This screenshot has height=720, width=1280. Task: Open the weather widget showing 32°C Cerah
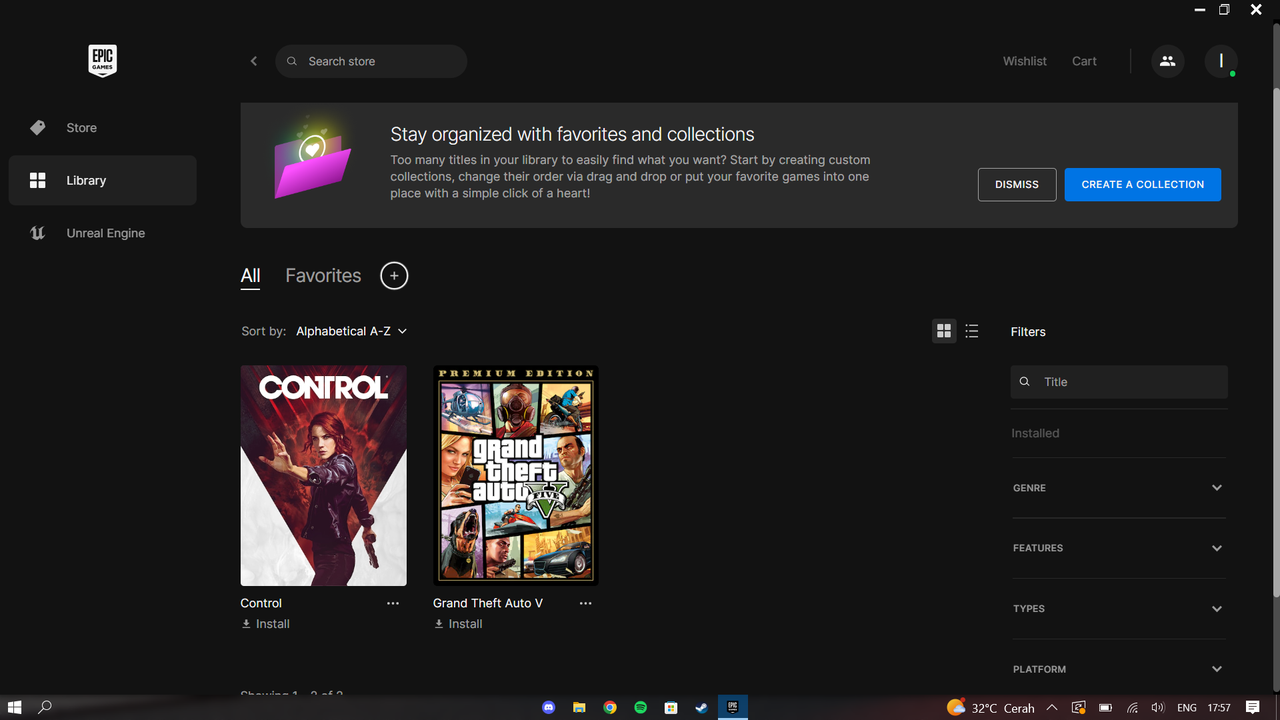coord(990,707)
